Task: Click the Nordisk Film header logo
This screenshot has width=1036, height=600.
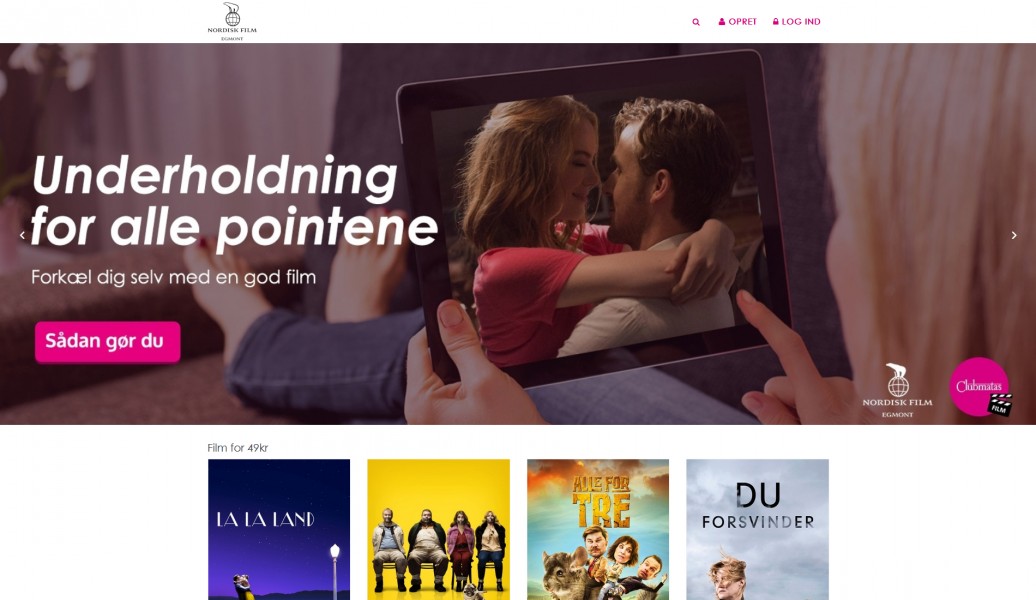Action: point(232,21)
